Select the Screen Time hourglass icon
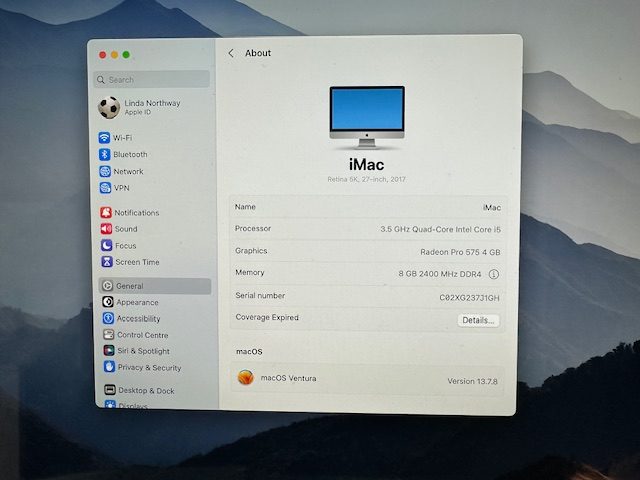Viewport: 640px width, 480px height. point(107,262)
